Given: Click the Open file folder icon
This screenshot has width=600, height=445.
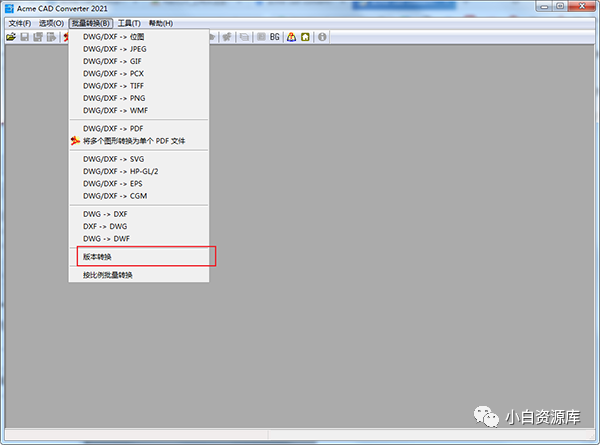Looking at the screenshot, I should pos(11,37).
